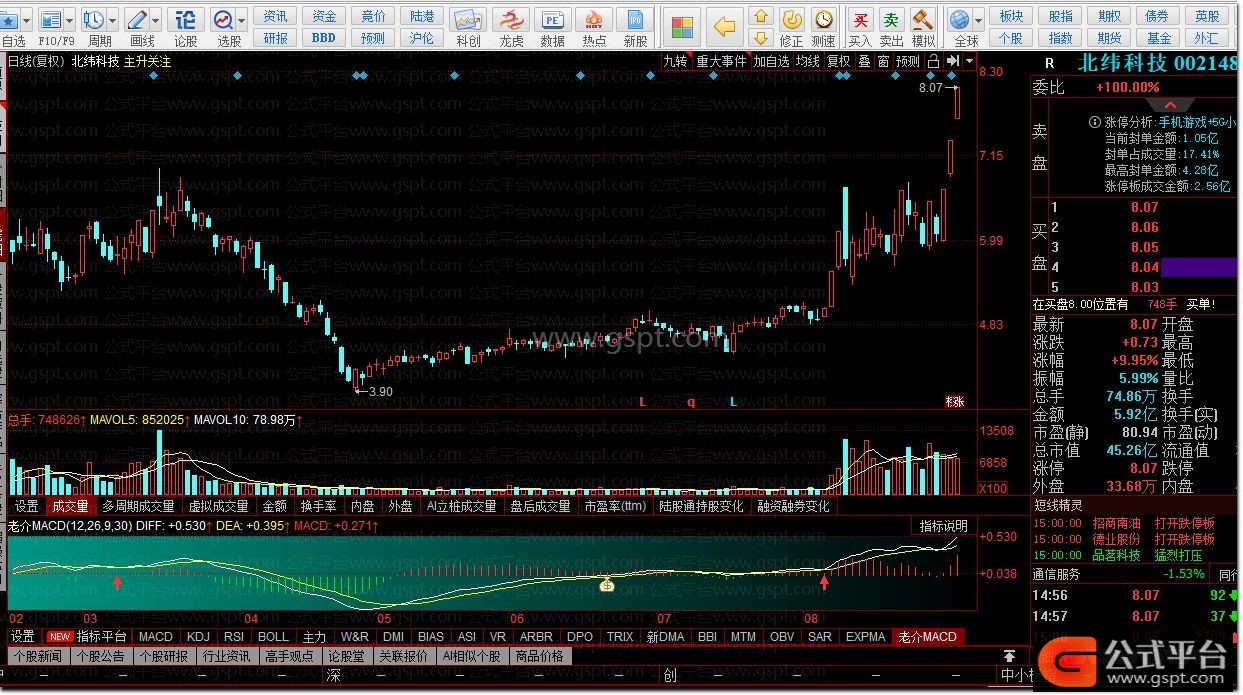Open the 数据 PE data icon
The image size is (1243, 695).
pos(552,19)
